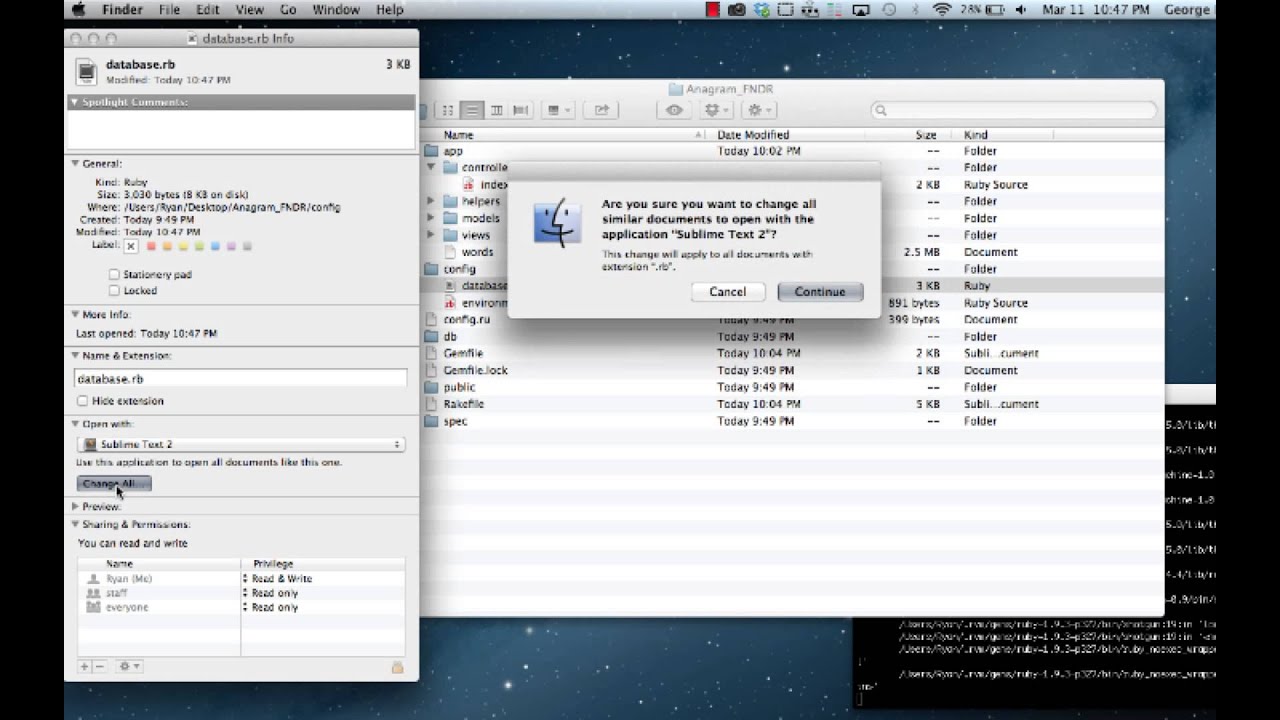Add a user with the plus button
The height and width of the screenshot is (720, 1280).
tap(85, 667)
